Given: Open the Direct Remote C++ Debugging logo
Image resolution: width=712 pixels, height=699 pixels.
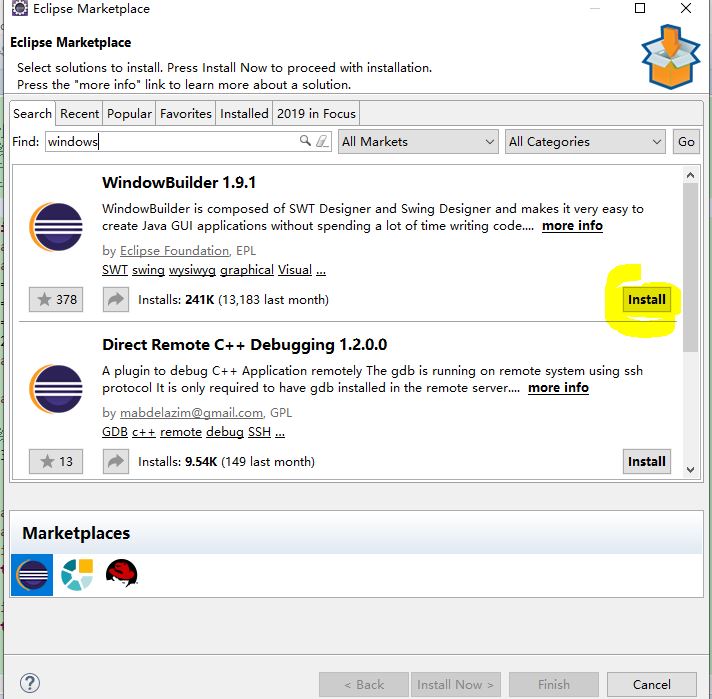Looking at the screenshot, I should 56,389.
